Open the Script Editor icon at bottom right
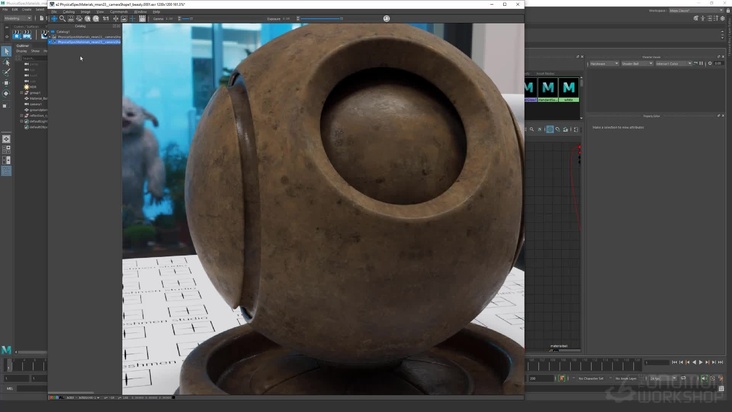Screen dimensions: 732x412 tap(721, 388)
